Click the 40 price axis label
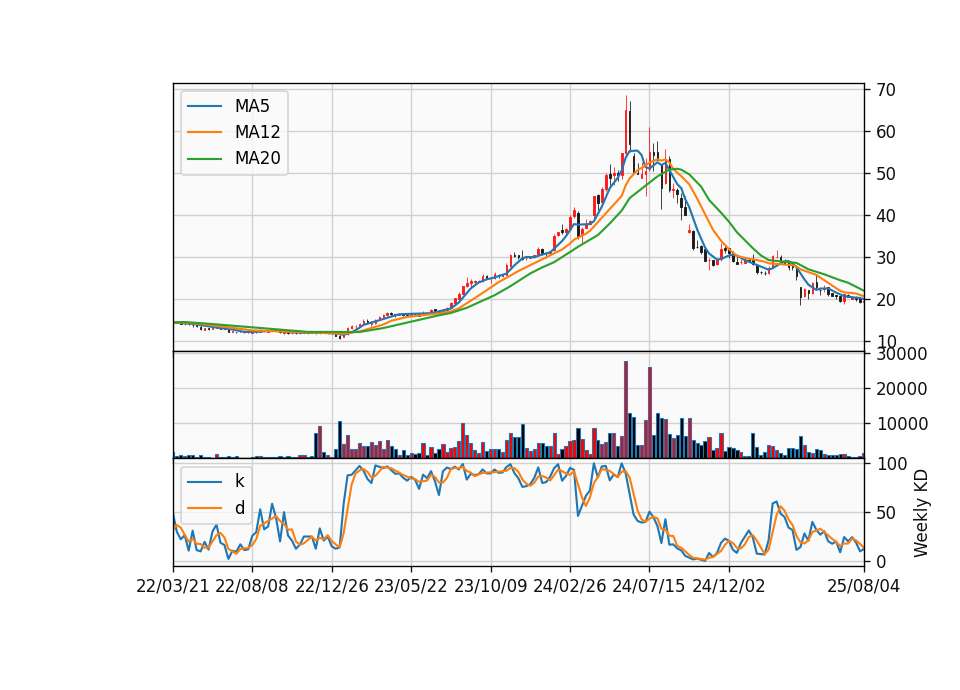 tap(886, 216)
